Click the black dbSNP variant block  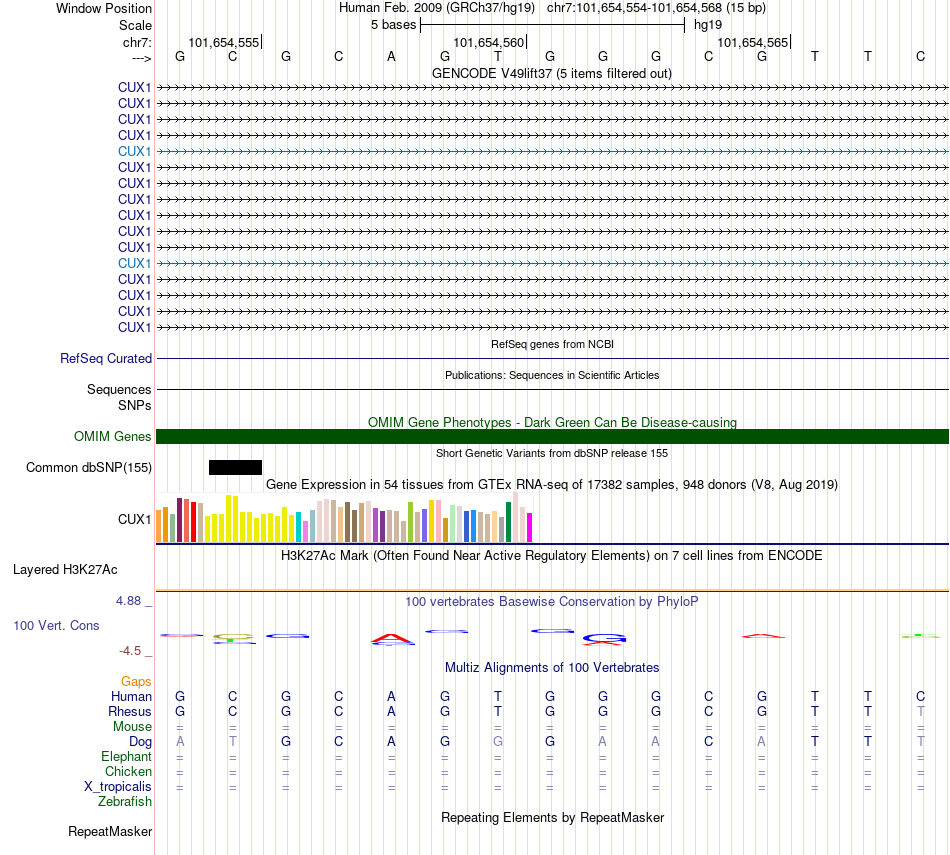235,467
